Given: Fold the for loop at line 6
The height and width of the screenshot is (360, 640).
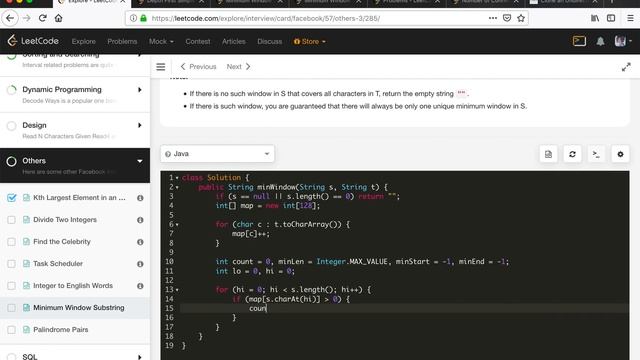Looking at the screenshot, I should 177,224.
